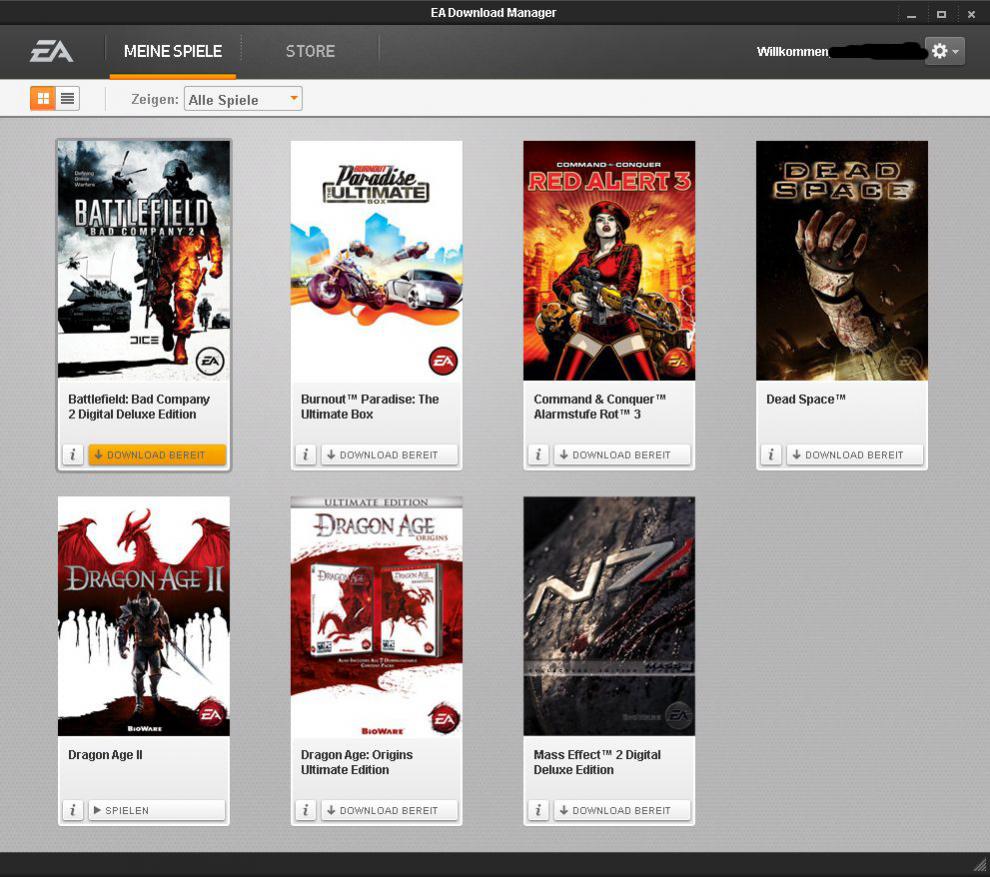Close the EA Download Manager window

[971, 14]
